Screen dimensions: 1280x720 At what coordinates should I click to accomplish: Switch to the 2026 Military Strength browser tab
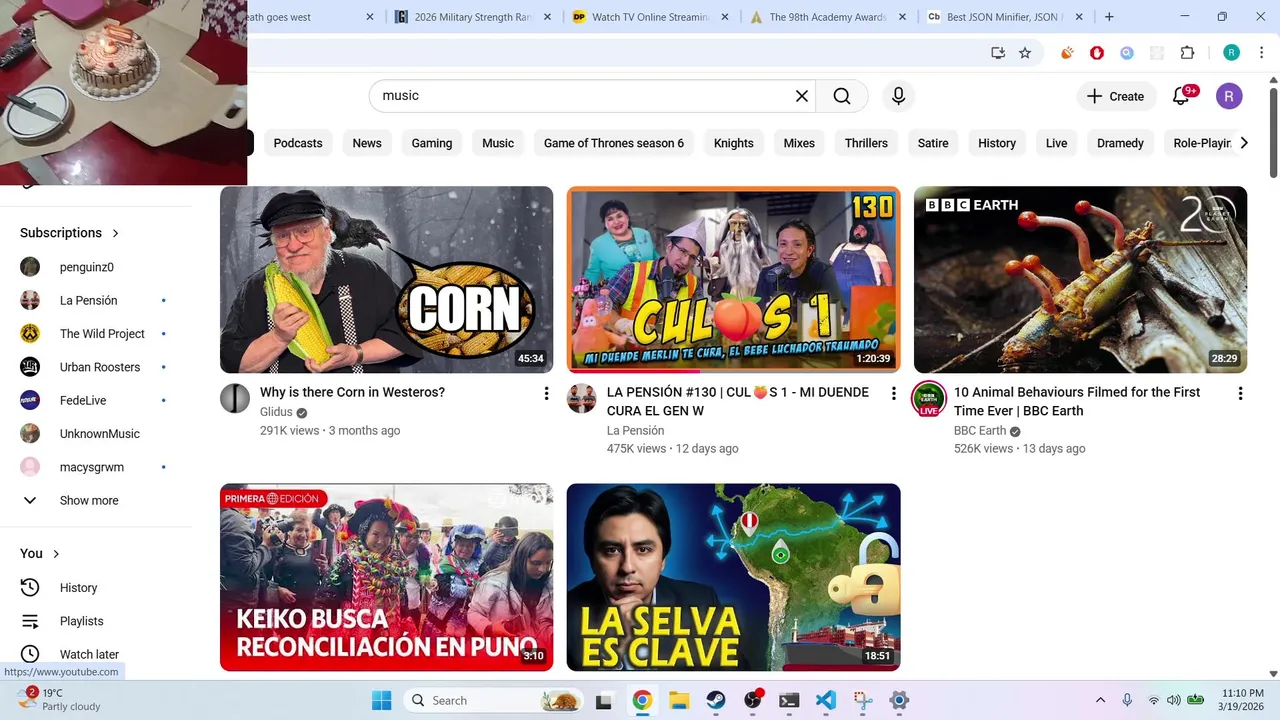tap(472, 17)
